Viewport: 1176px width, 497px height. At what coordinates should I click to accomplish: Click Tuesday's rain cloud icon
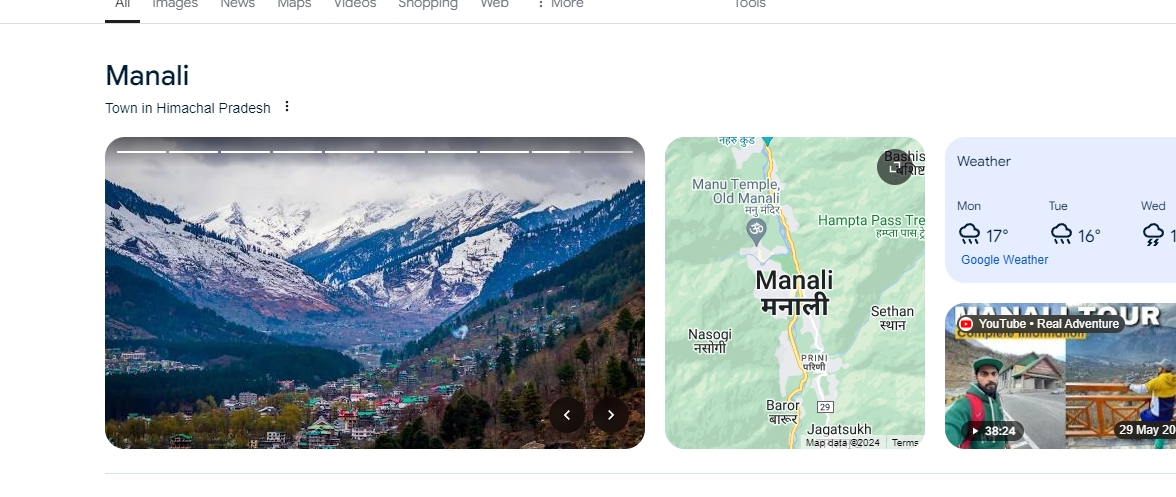coord(1061,235)
